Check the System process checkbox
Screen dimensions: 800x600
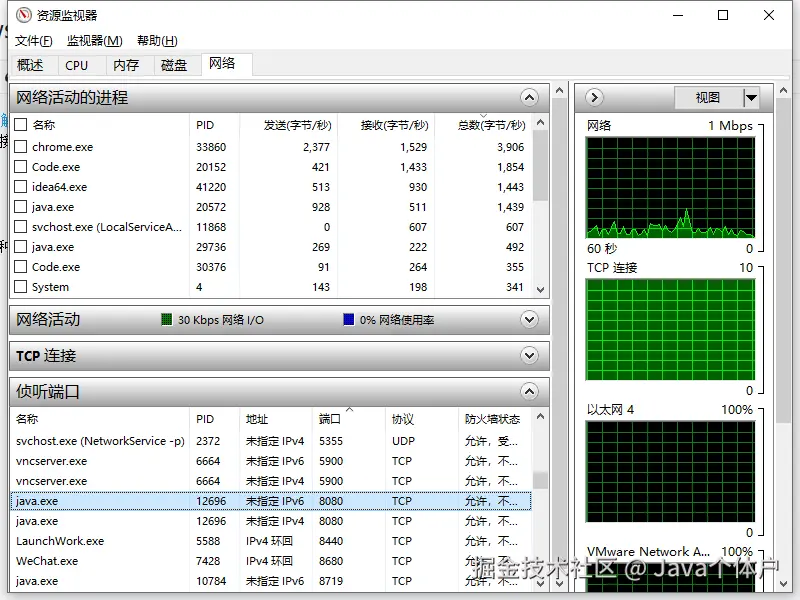[20, 287]
